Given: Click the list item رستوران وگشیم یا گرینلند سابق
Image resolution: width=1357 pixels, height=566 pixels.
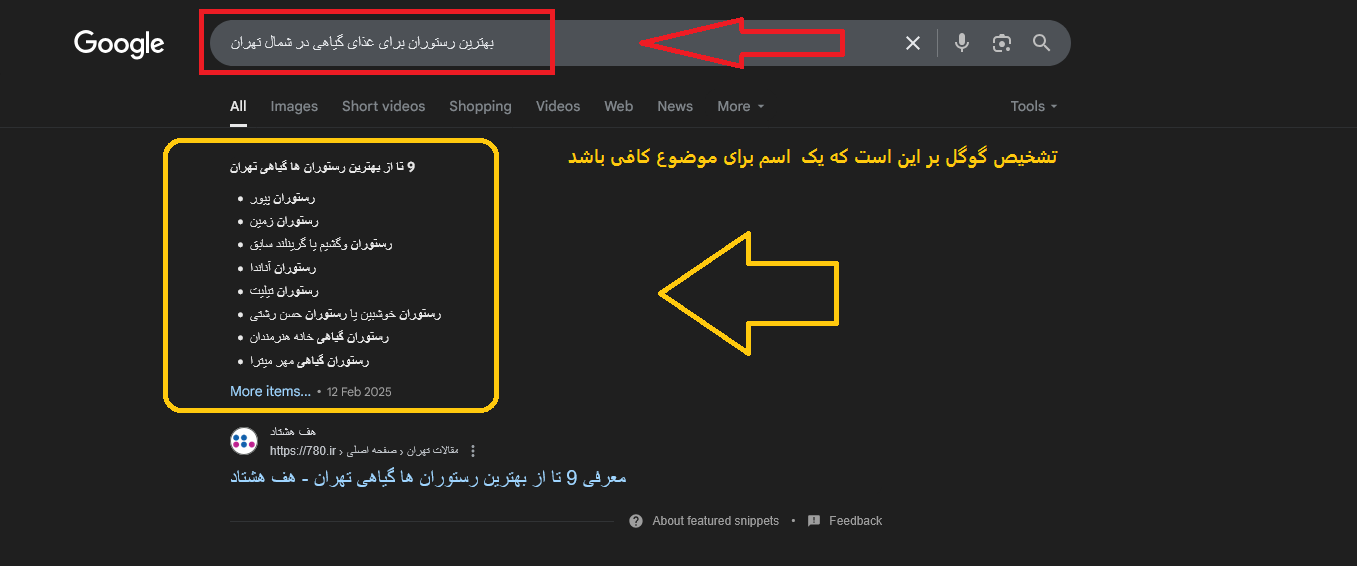Looking at the screenshot, I should (321, 244).
